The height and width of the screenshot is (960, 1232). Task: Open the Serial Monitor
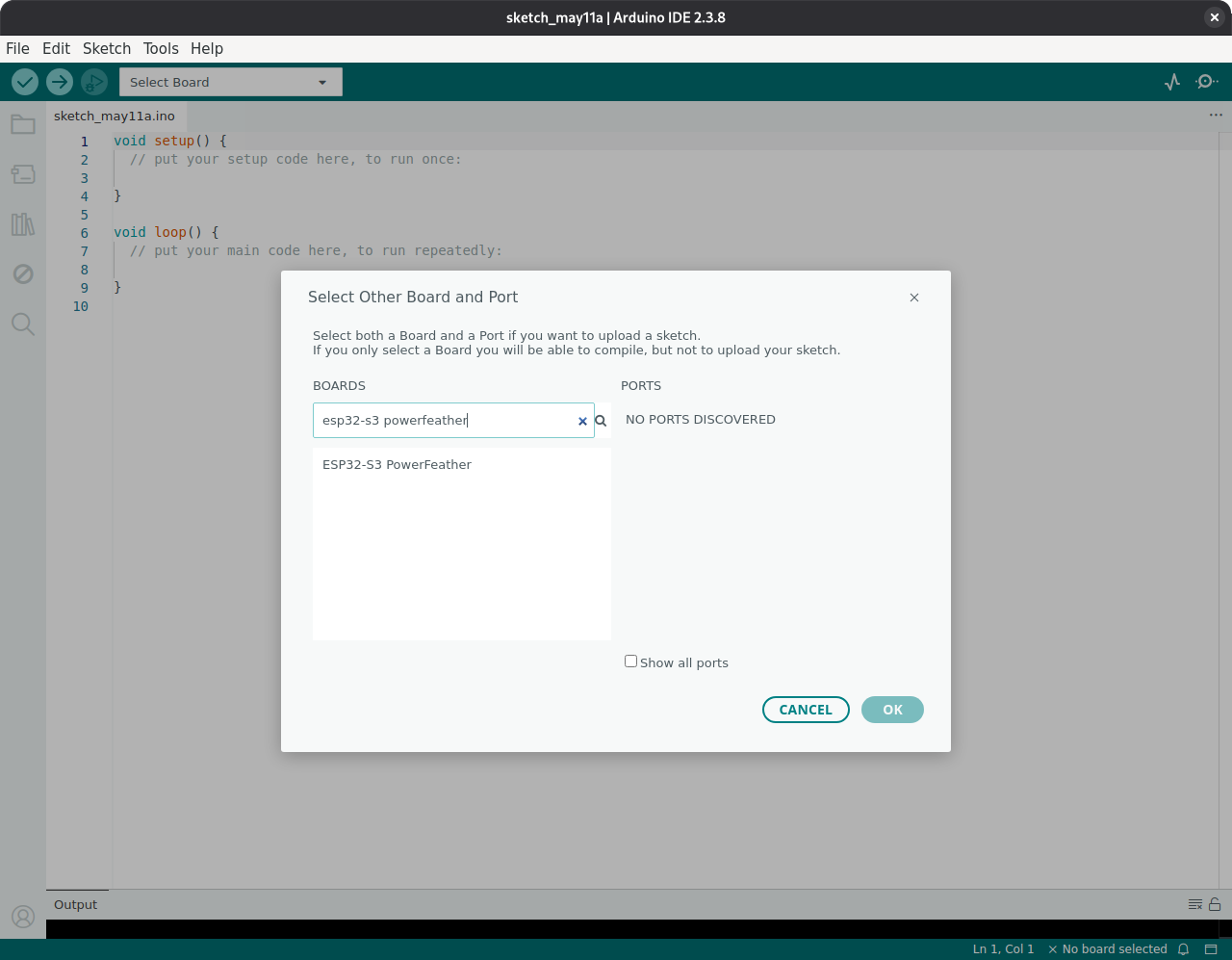(x=1207, y=82)
